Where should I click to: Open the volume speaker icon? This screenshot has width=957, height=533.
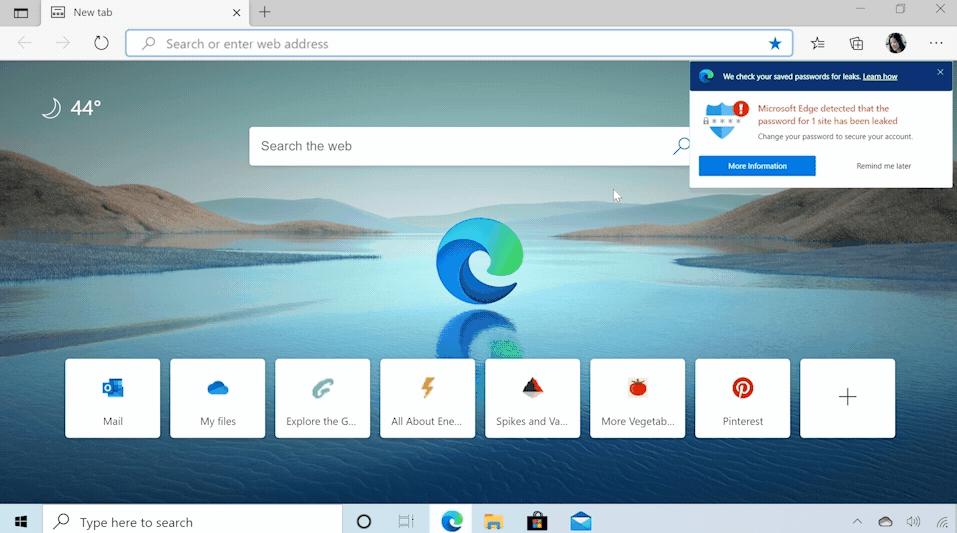pyautogui.click(x=913, y=521)
